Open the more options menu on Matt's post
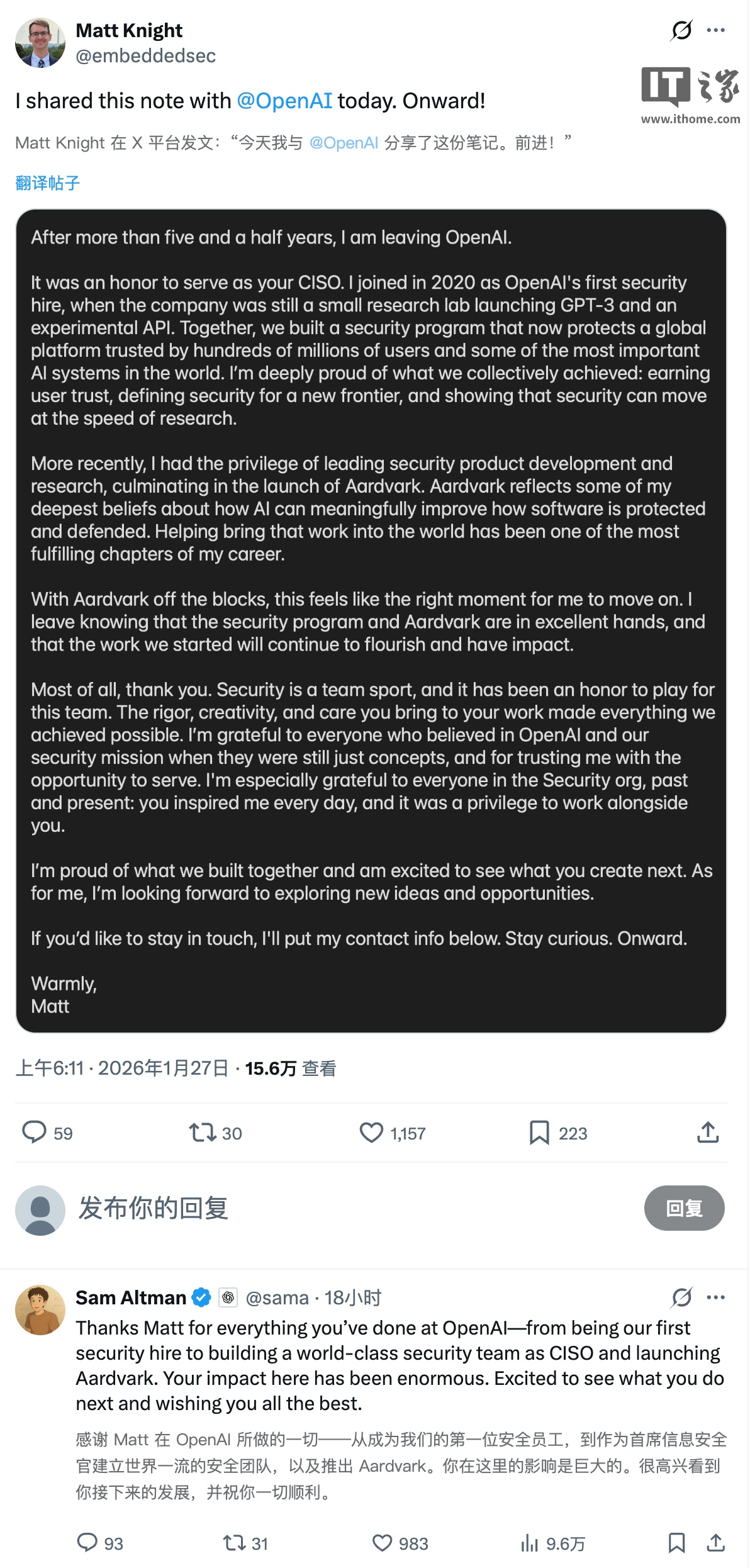 (715, 30)
